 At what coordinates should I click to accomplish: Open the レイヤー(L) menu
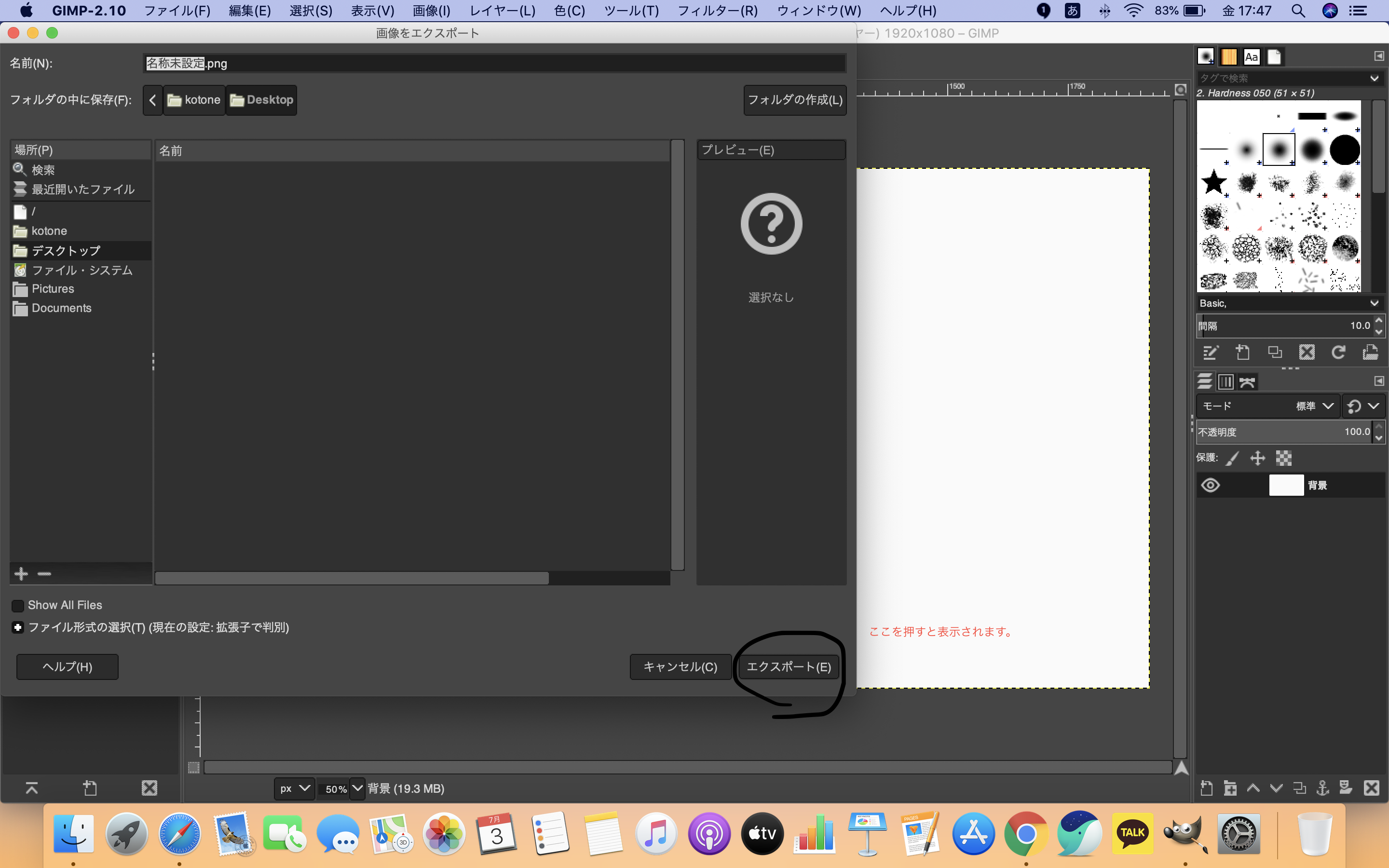502,10
